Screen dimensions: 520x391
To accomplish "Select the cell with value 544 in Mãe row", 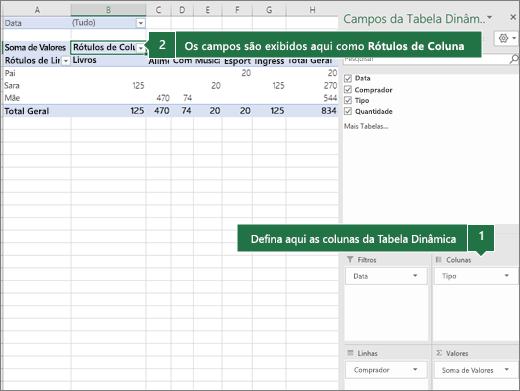I will point(312,98).
